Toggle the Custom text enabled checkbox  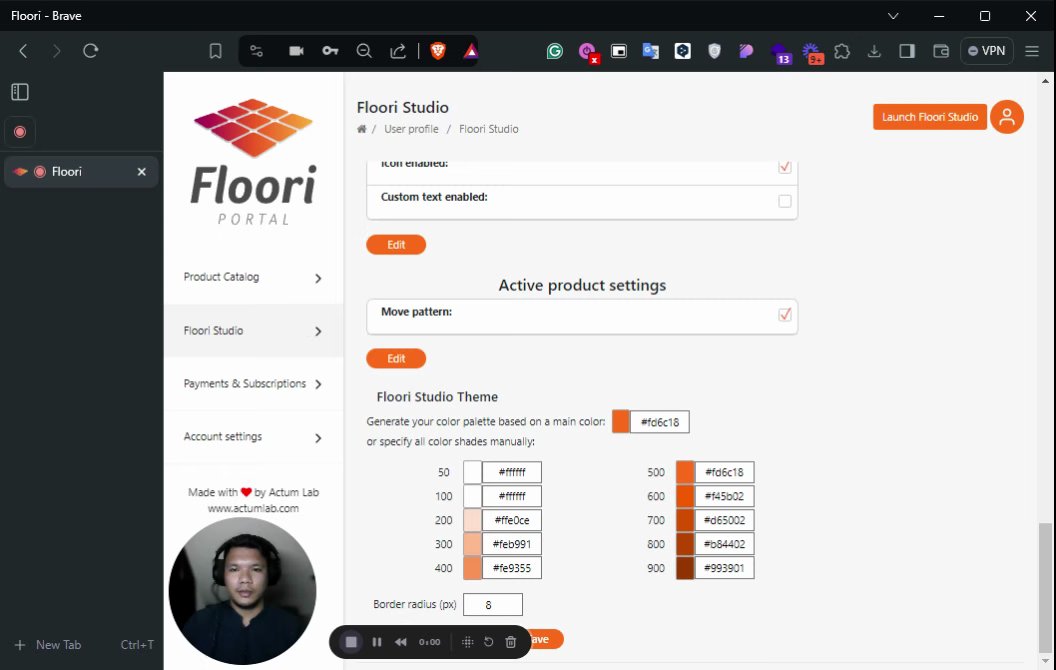pos(785,201)
